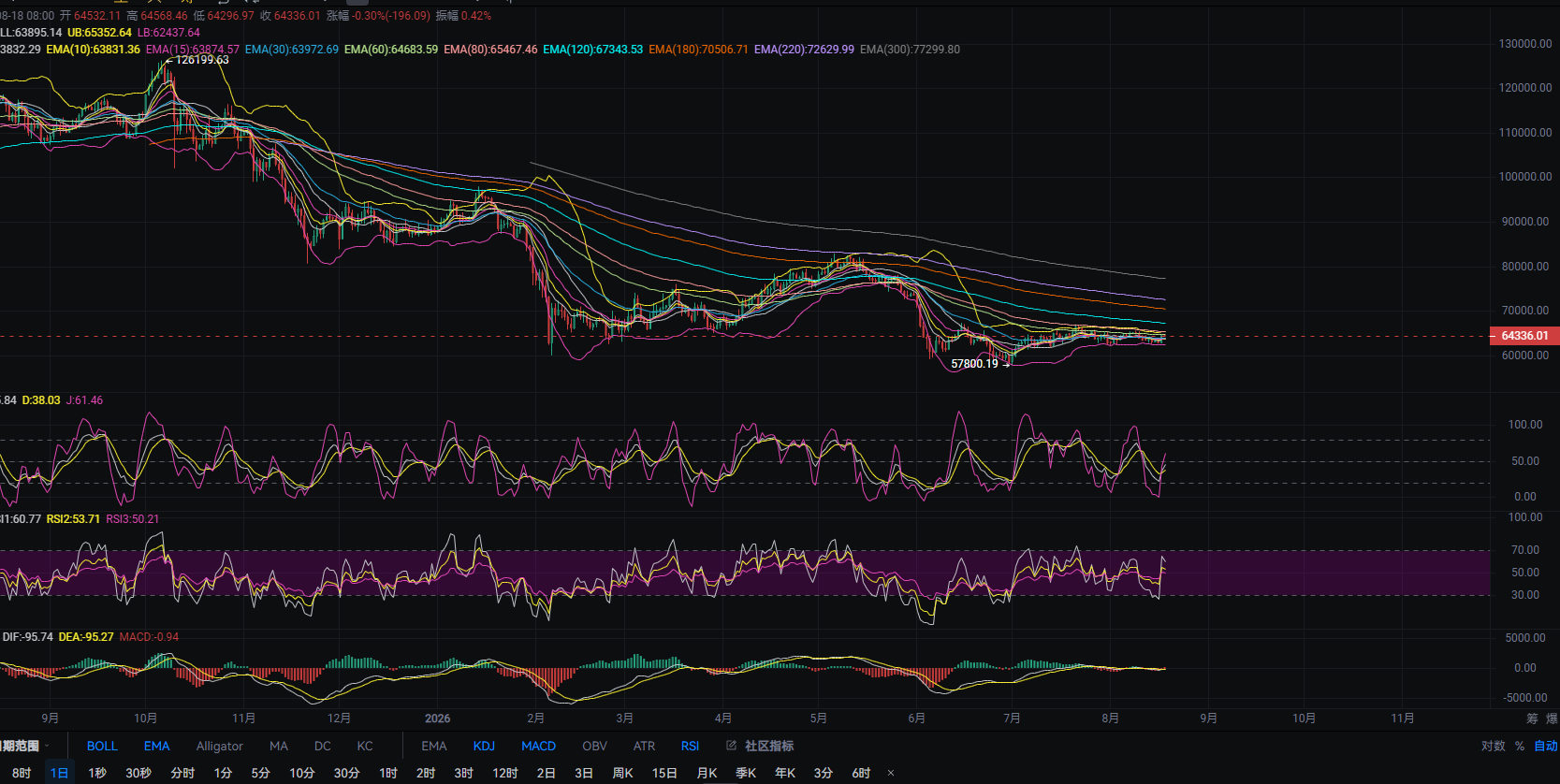Switch price axis to % mode
The height and width of the screenshot is (784, 1560).
(x=1520, y=746)
